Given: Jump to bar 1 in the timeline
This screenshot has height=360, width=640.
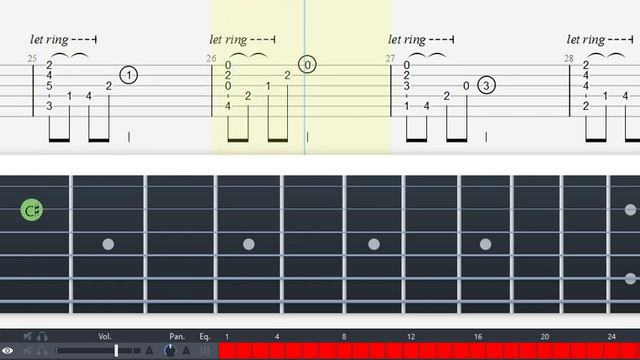Looking at the screenshot, I should point(227,337).
